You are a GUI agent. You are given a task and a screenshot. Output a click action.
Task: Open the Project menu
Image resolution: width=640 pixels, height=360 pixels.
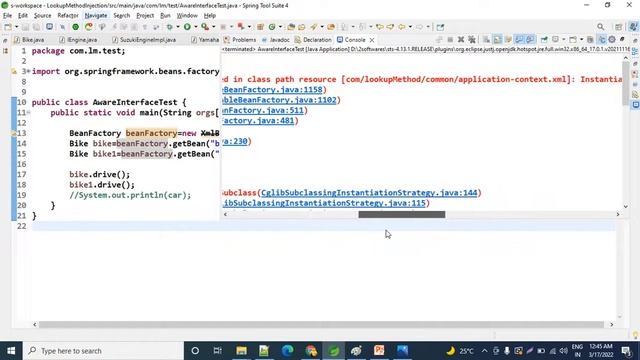(x=145, y=16)
